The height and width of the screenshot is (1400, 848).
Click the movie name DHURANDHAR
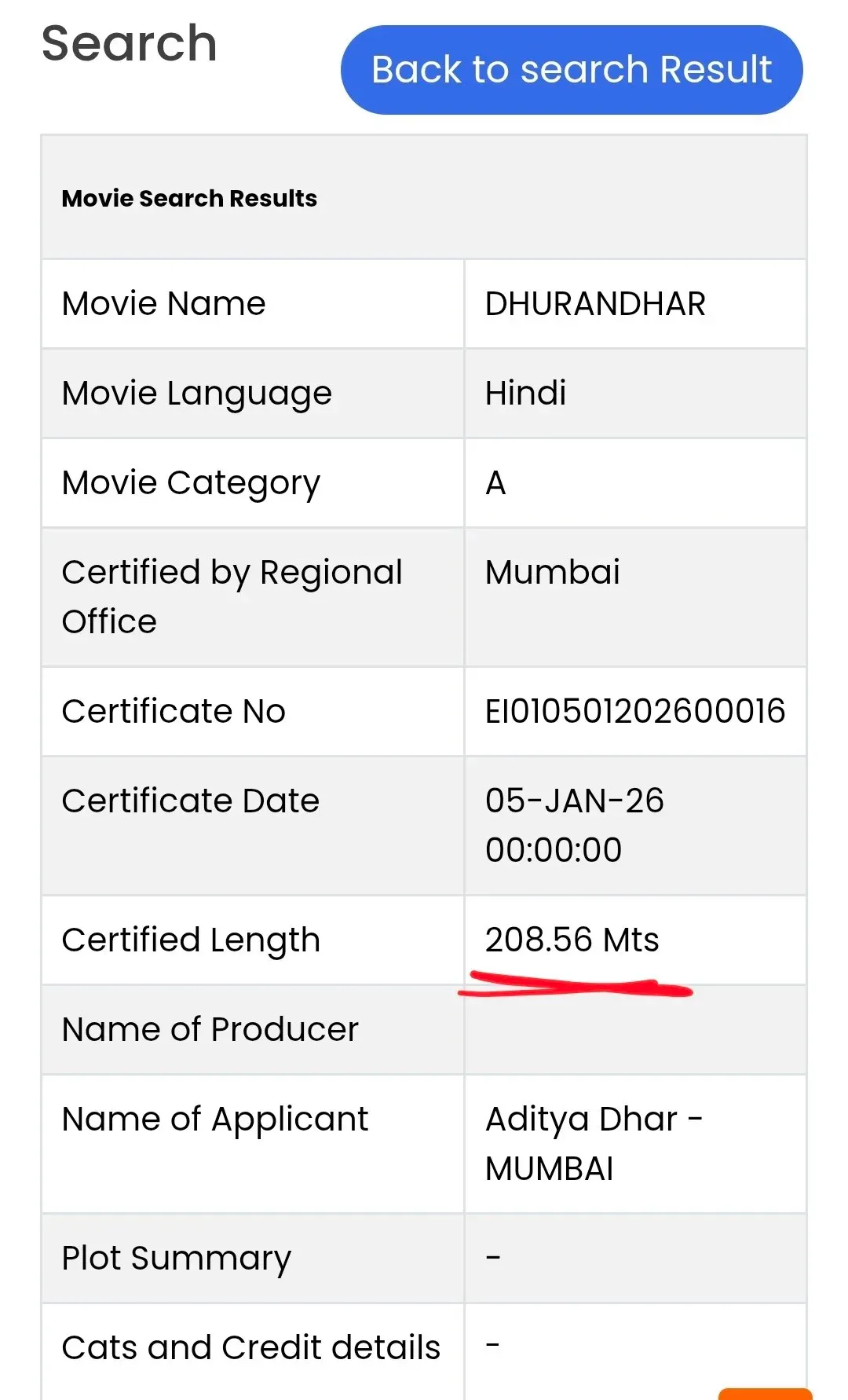595,303
